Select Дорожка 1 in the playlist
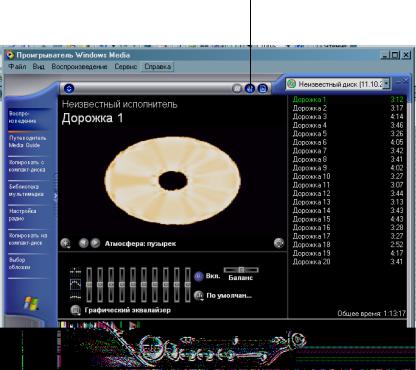The height and width of the screenshot is (370, 416). (x=348, y=99)
